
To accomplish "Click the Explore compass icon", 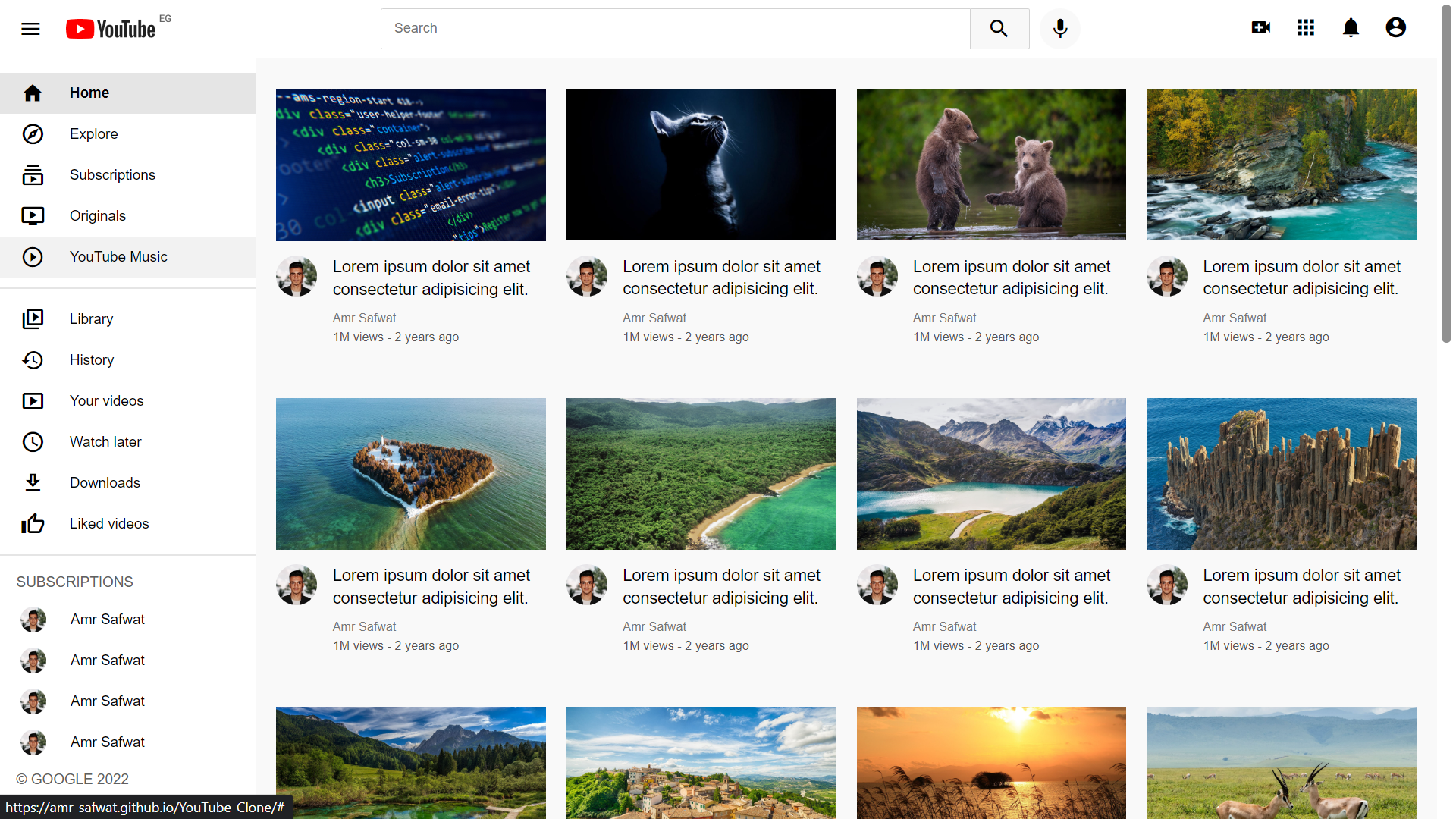I will [33, 134].
